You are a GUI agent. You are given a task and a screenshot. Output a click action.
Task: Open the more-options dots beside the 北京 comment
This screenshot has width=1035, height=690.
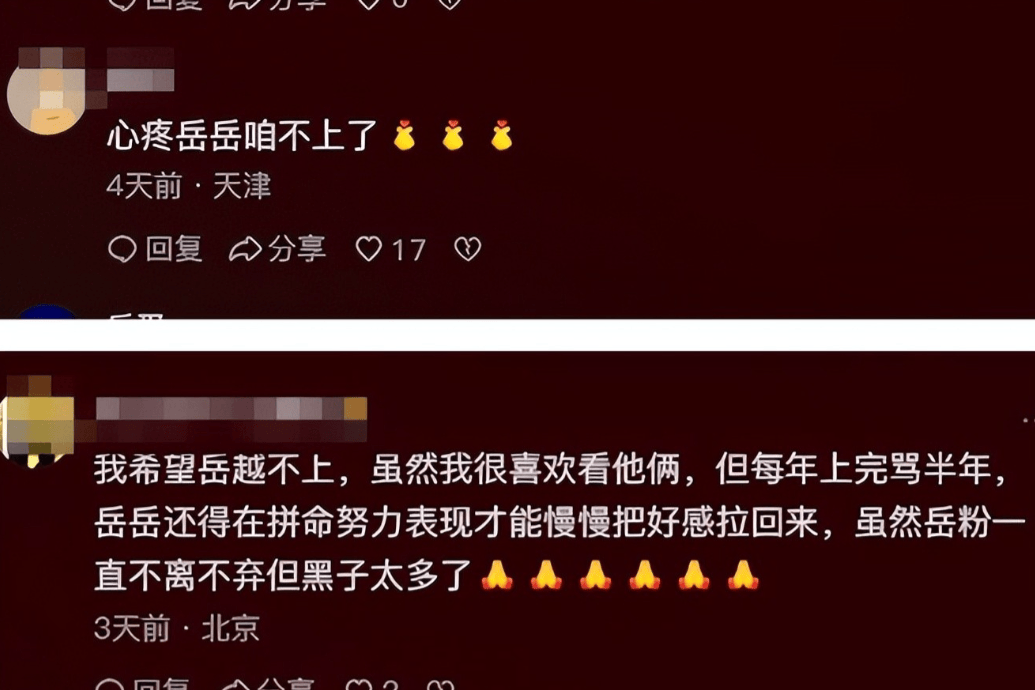point(1028,420)
